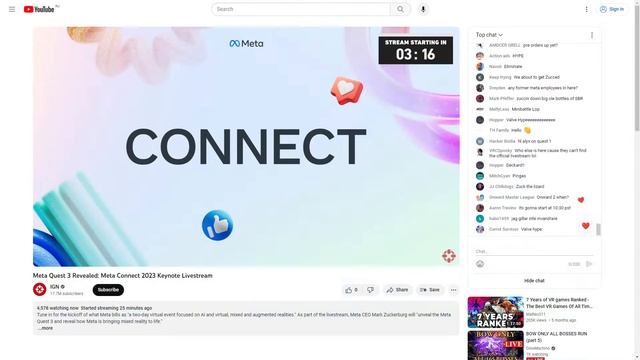640x360 pixels.
Task: Go to the YouTube home logo
Action: (39, 9)
